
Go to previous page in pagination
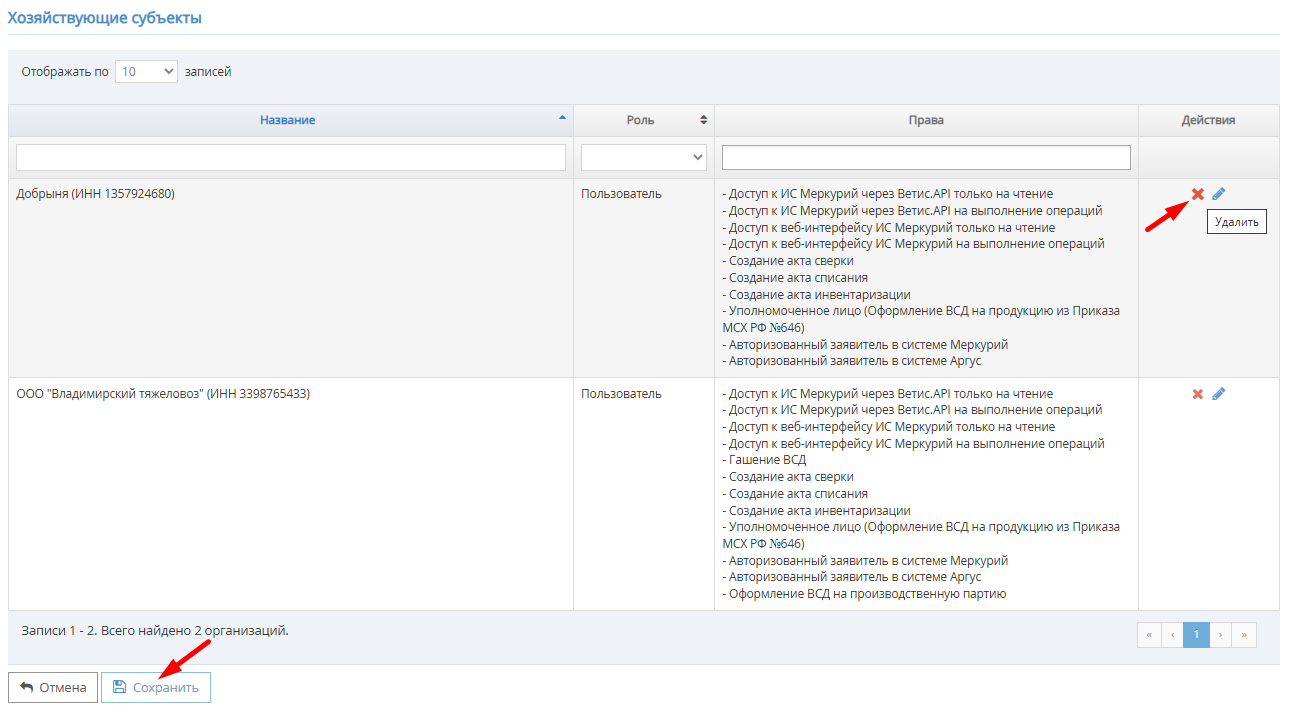(x=1172, y=634)
